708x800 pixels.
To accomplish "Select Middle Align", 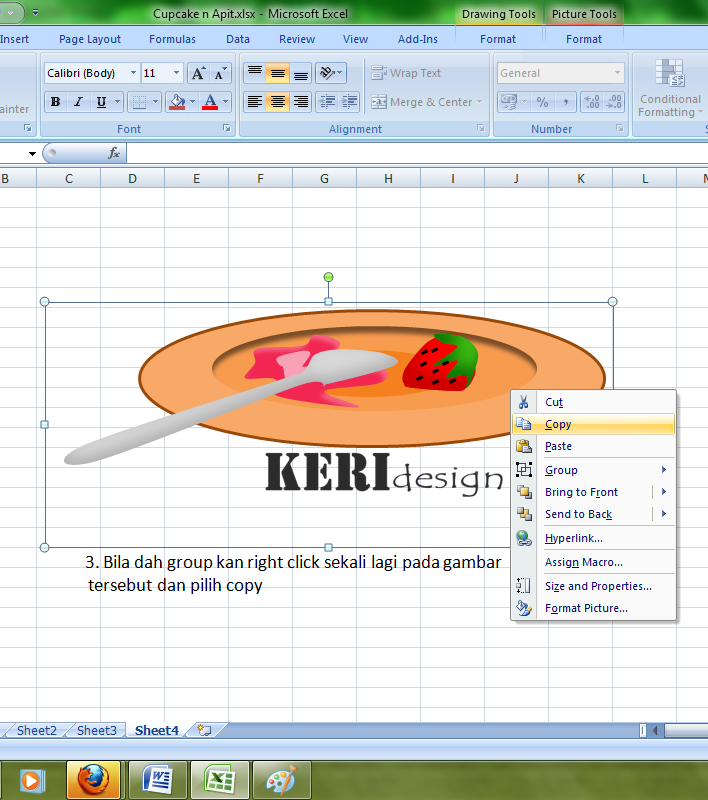I will pos(277,73).
